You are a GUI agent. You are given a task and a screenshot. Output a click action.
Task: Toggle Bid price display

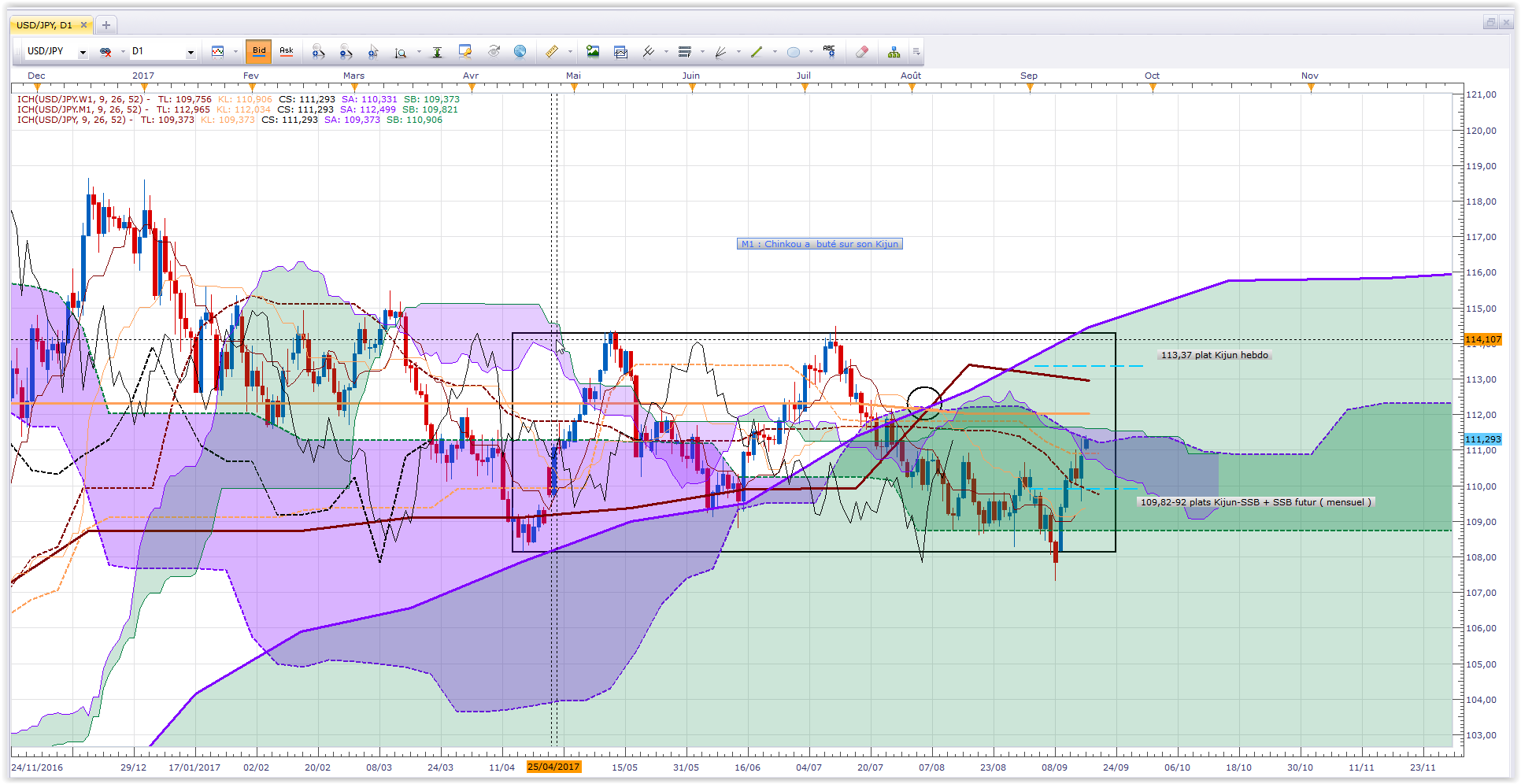(x=259, y=52)
